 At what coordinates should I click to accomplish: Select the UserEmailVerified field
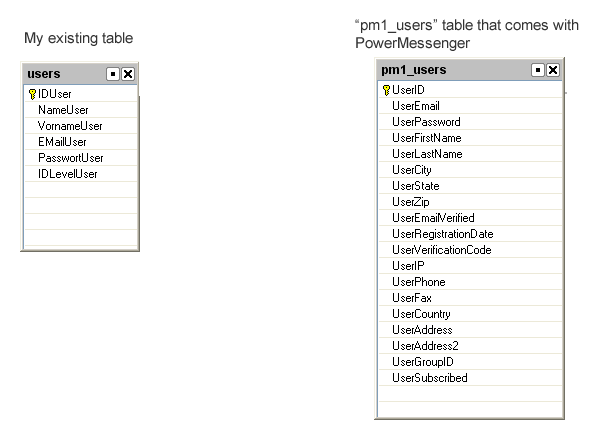pyautogui.click(x=470, y=218)
